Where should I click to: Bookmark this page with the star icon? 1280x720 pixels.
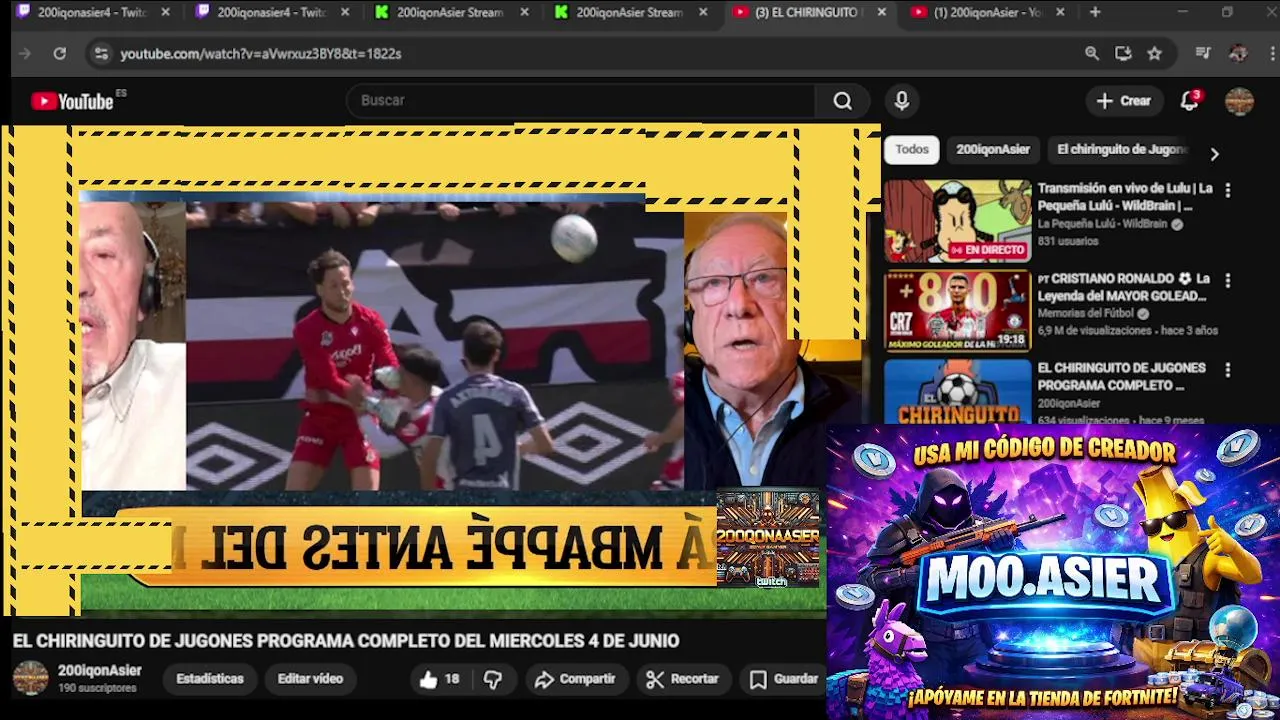pos(1155,54)
